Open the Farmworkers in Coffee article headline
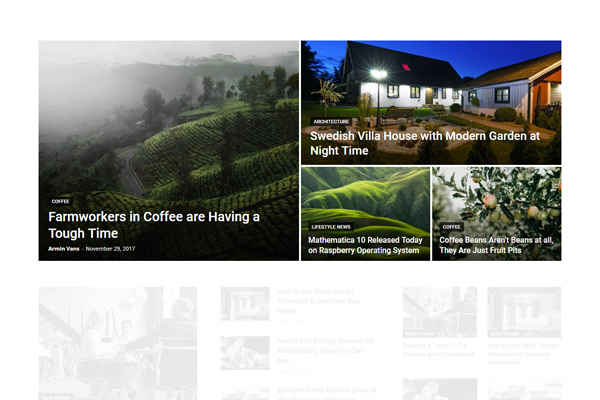 (x=154, y=225)
